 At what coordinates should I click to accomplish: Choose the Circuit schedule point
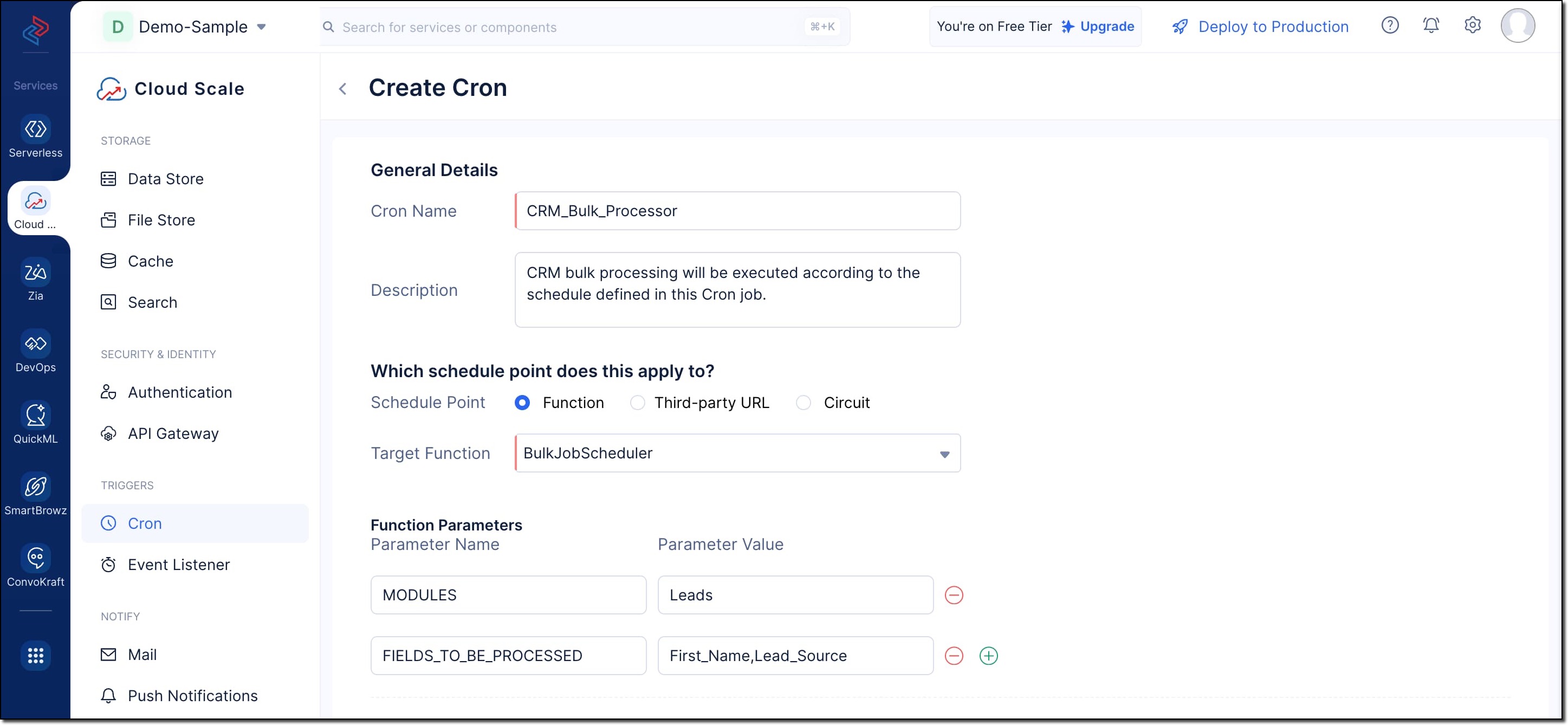click(x=803, y=403)
